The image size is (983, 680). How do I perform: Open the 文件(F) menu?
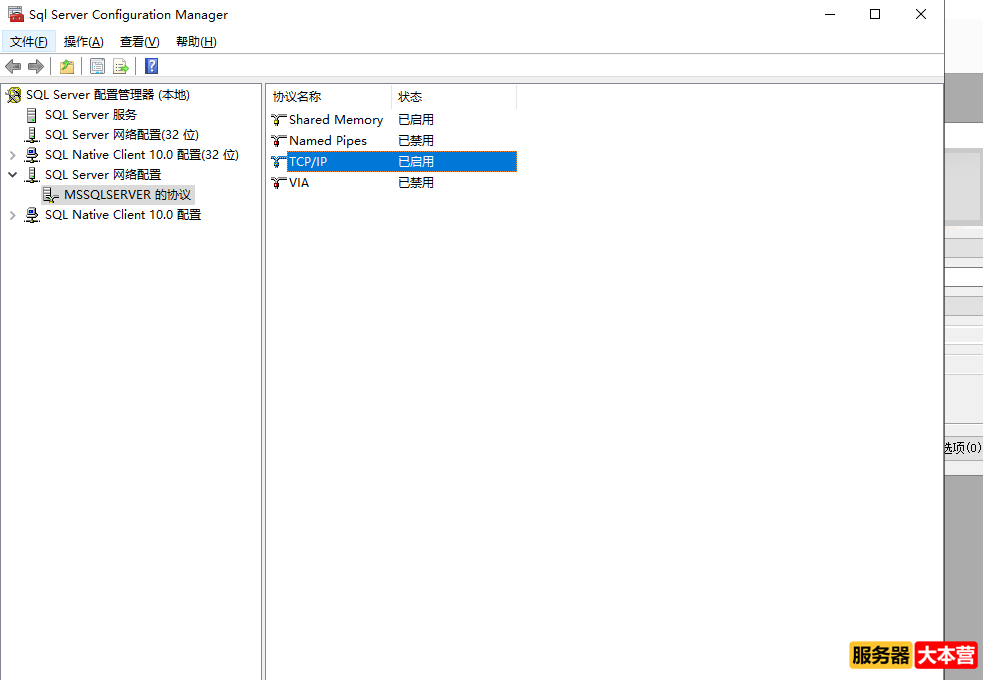[x=28, y=41]
